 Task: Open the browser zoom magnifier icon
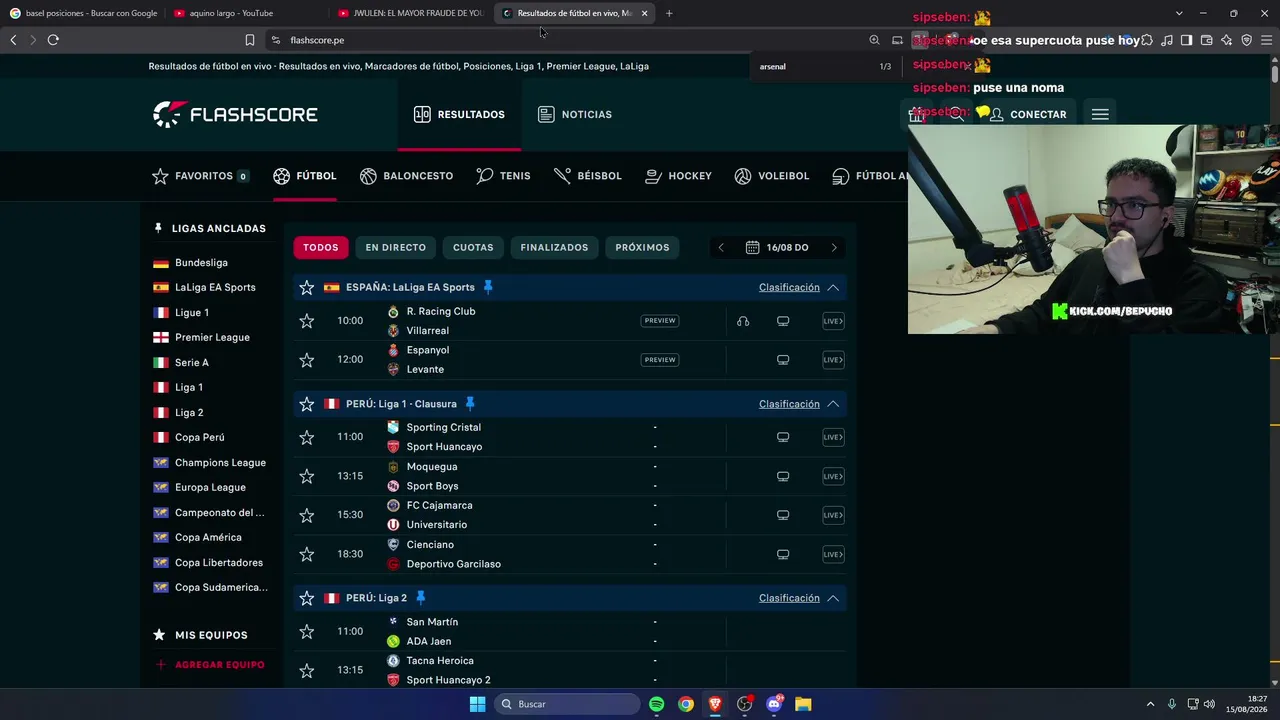874,40
